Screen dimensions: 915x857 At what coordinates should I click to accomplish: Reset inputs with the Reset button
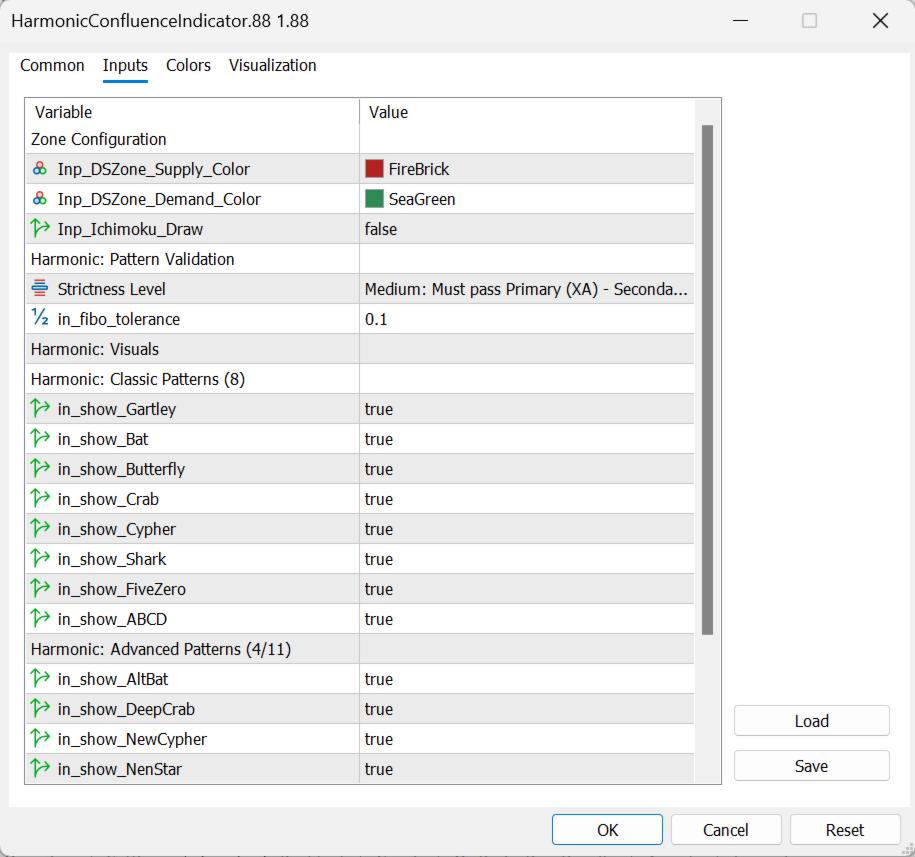click(844, 830)
